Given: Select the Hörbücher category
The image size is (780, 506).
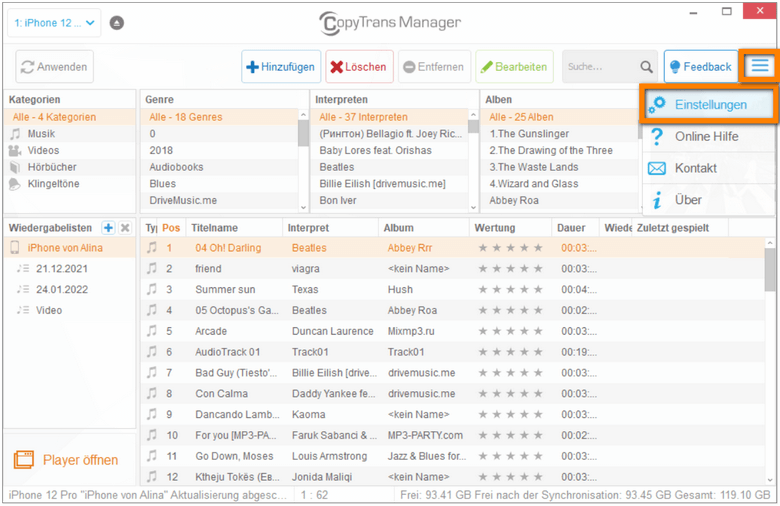Looking at the screenshot, I should pos(70,167).
